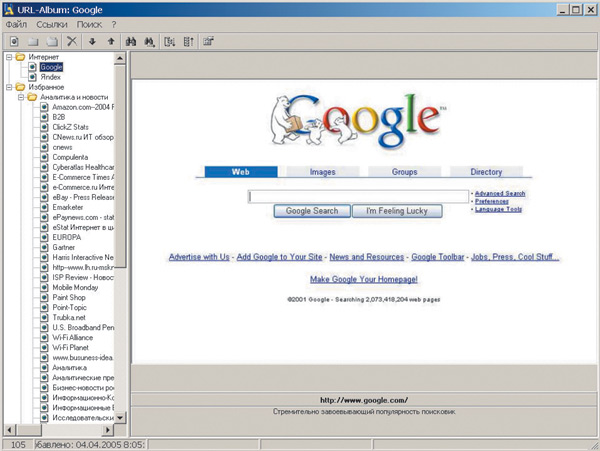Viewport: 600px width, 451px height.
Task: Open the Advanced Search link
Action: (x=500, y=194)
